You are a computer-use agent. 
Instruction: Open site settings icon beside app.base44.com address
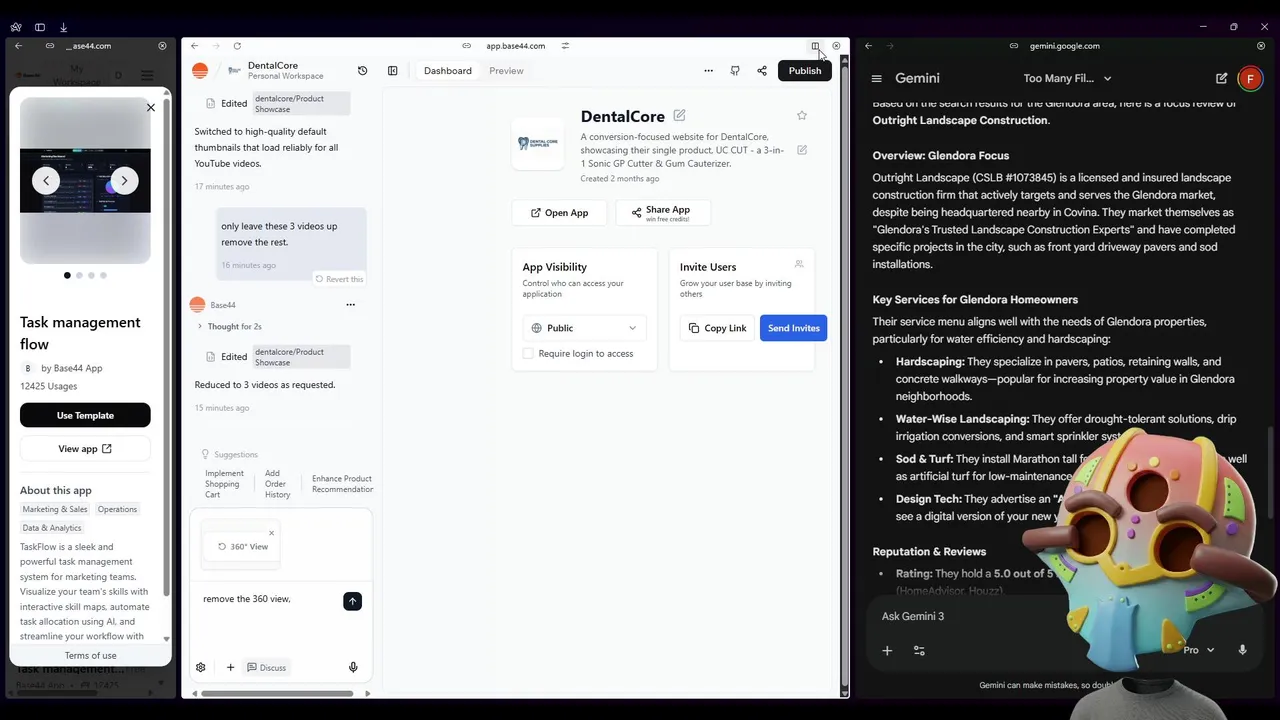pos(565,46)
